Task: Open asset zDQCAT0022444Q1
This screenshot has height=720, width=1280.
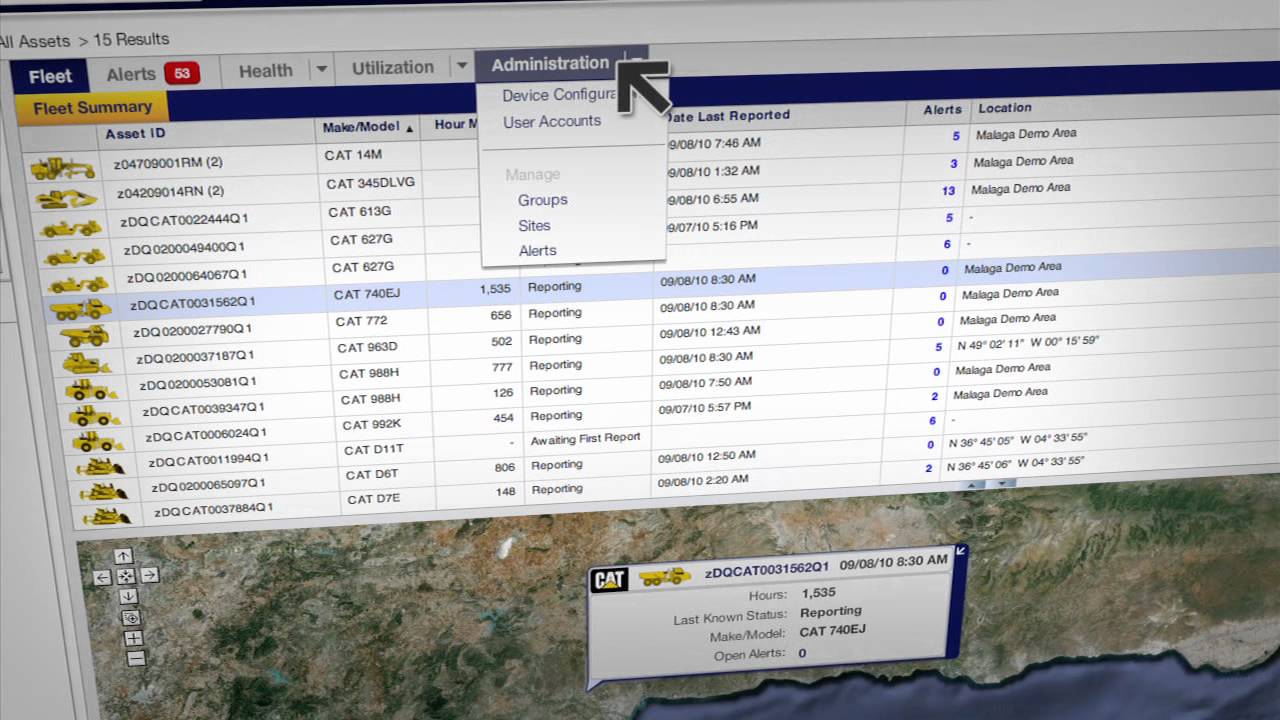Action: coord(184,221)
